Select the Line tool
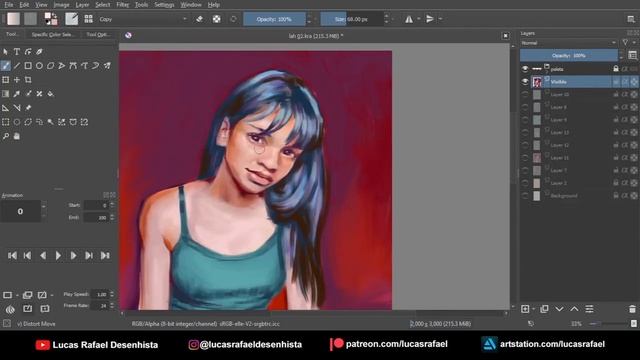640x360 pixels. coord(17,66)
